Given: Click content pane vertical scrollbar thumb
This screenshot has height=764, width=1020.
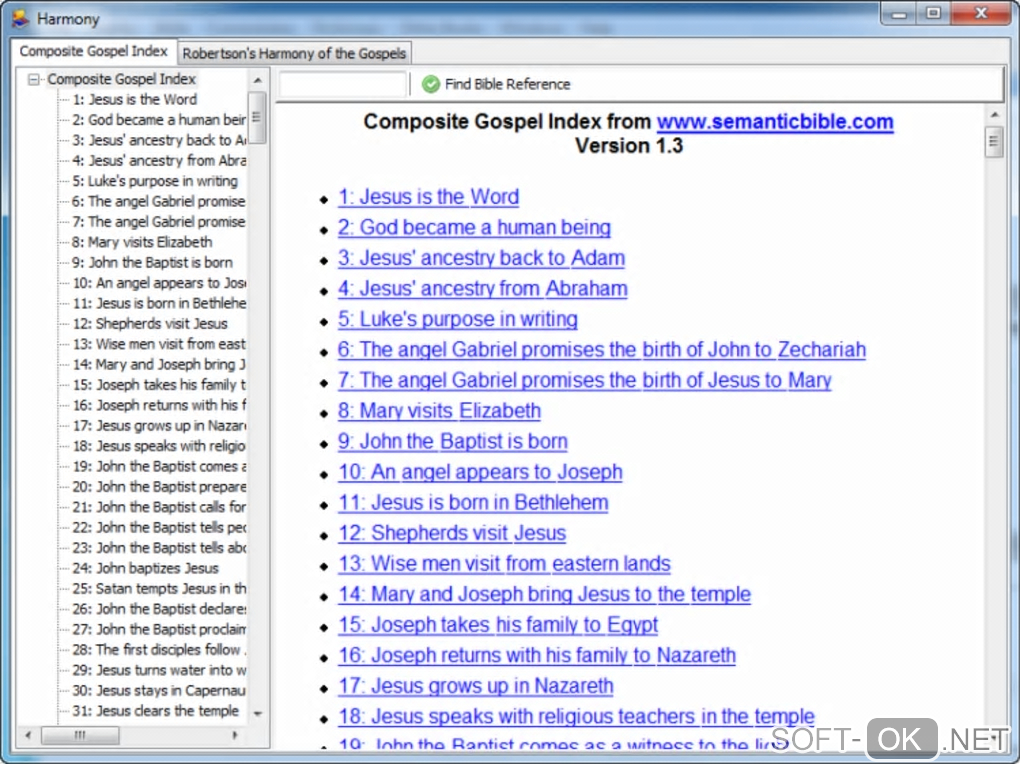Looking at the screenshot, I should 994,141.
